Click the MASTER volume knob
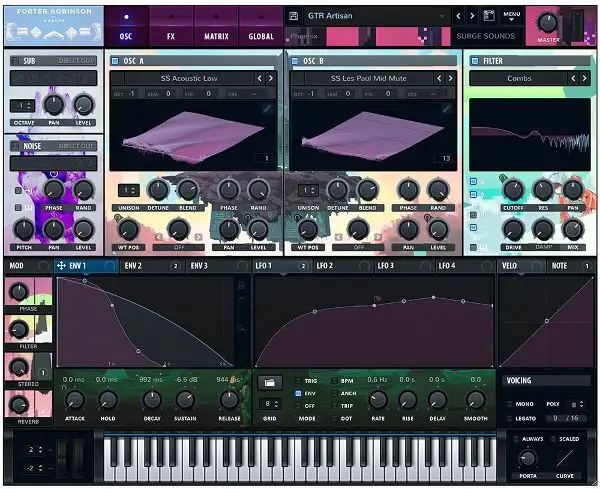 547,22
